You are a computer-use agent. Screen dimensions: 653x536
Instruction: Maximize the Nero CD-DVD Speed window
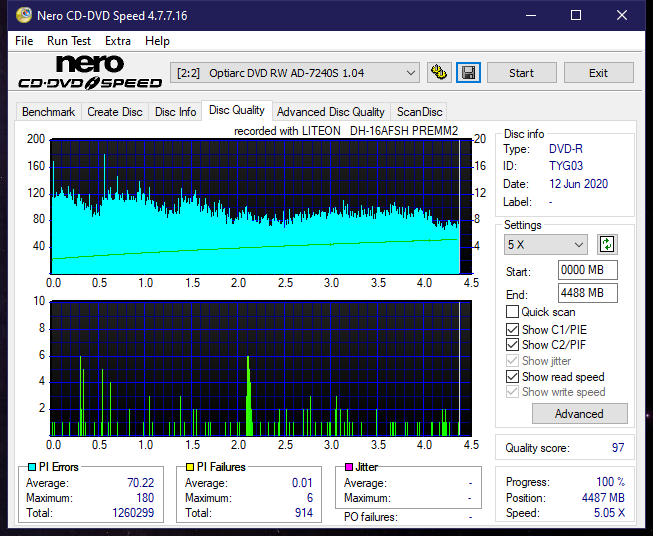(576, 15)
